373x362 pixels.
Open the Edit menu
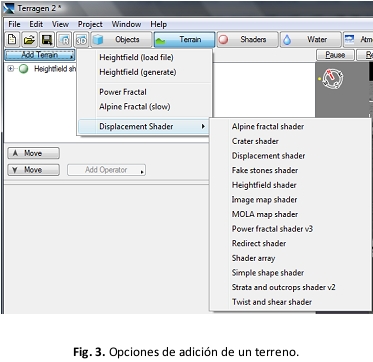coord(36,24)
